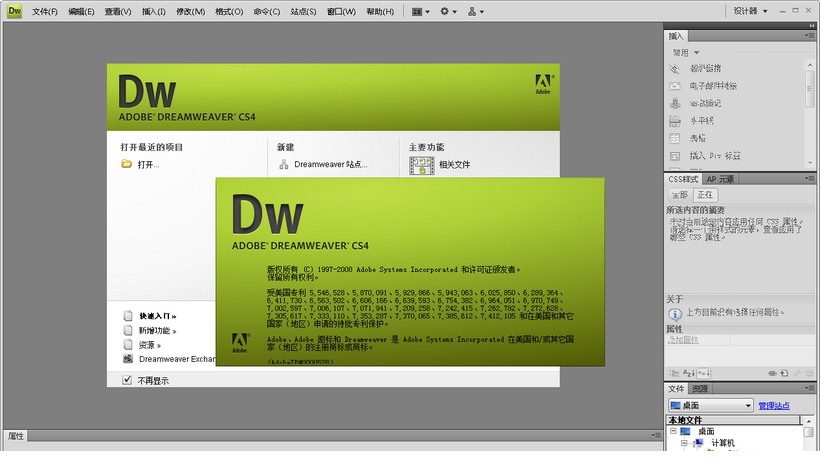Select 桌面 in local files tree
This screenshot has height=469, width=820.
point(706,431)
